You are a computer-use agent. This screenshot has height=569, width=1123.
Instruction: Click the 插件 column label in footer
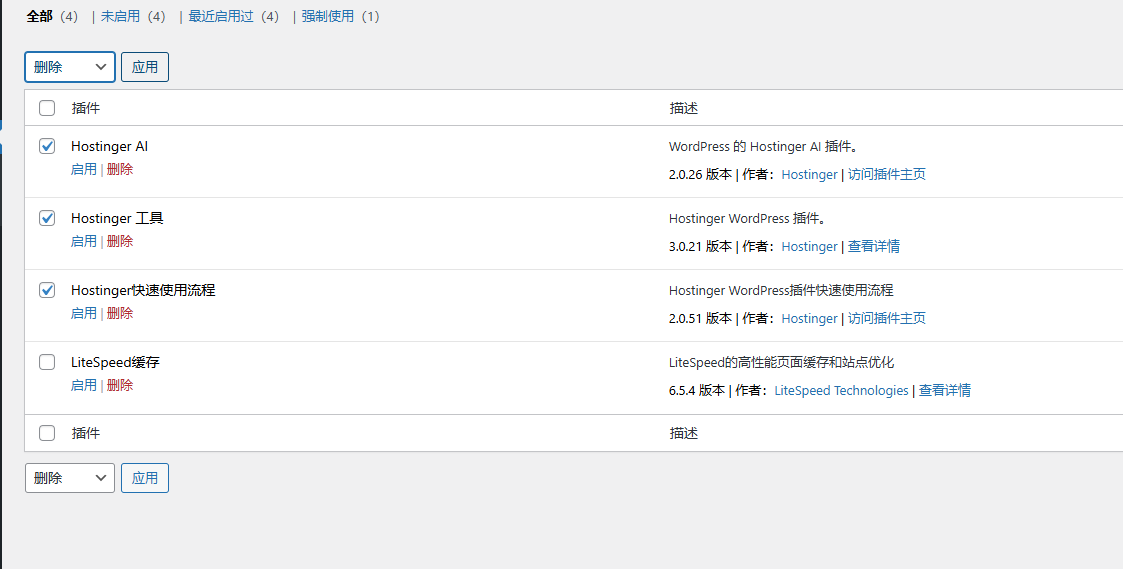pyautogui.click(x=86, y=433)
